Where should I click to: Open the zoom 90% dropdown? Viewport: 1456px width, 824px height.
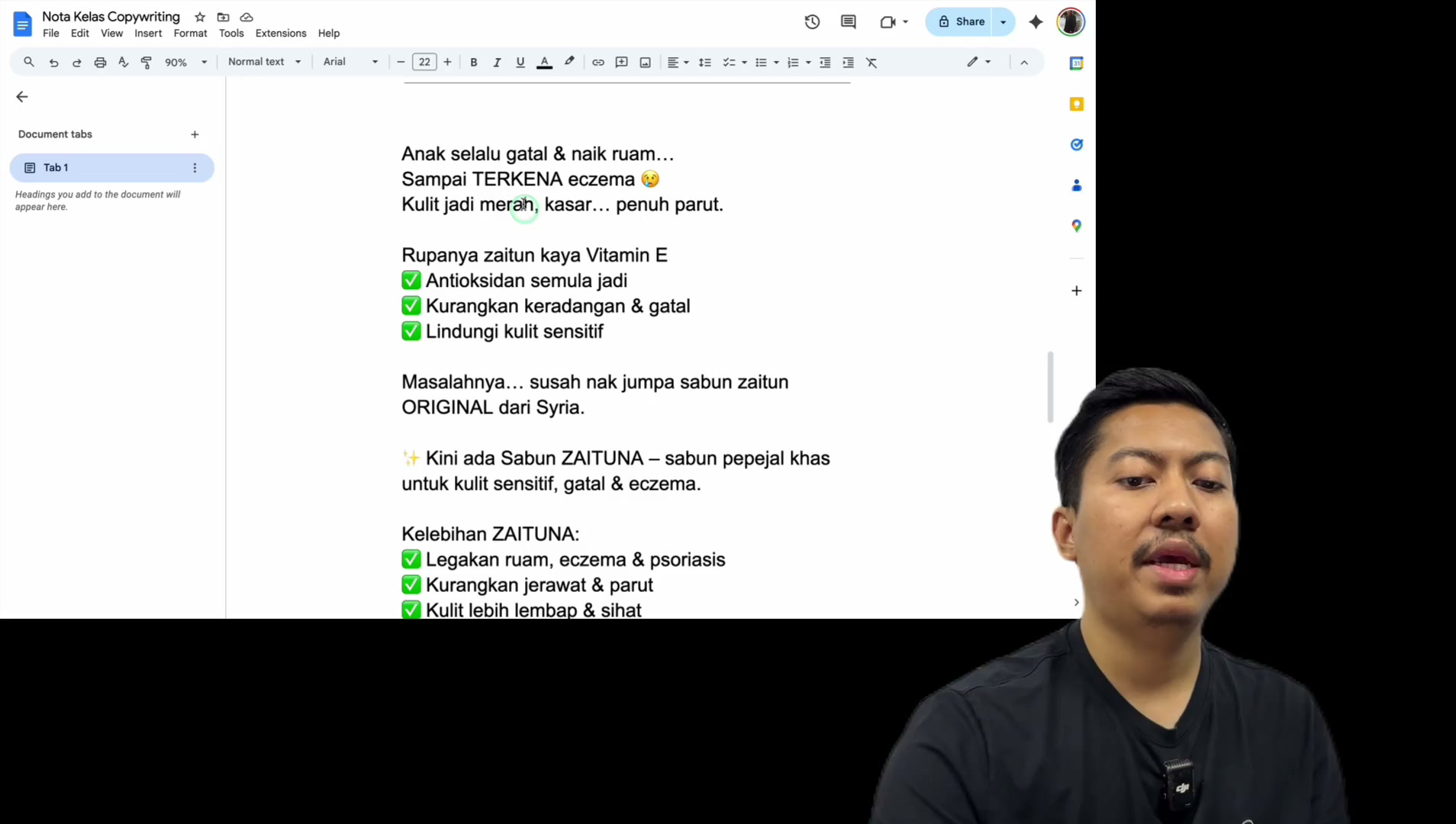[186, 63]
